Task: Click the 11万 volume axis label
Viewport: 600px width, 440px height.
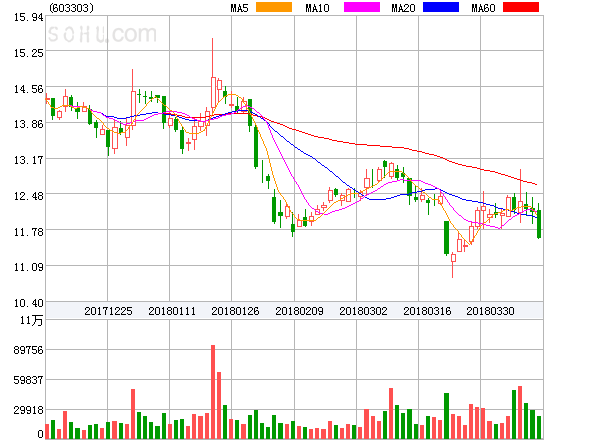Action: pos(31,320)
